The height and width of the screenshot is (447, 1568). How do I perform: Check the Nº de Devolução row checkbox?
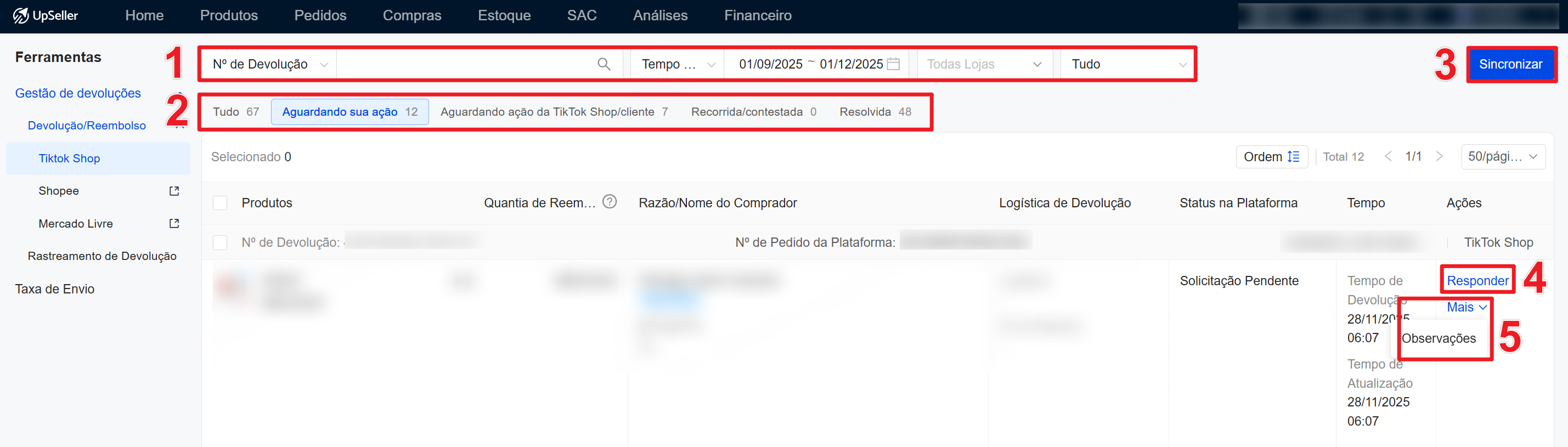click(x=220, y=242)
